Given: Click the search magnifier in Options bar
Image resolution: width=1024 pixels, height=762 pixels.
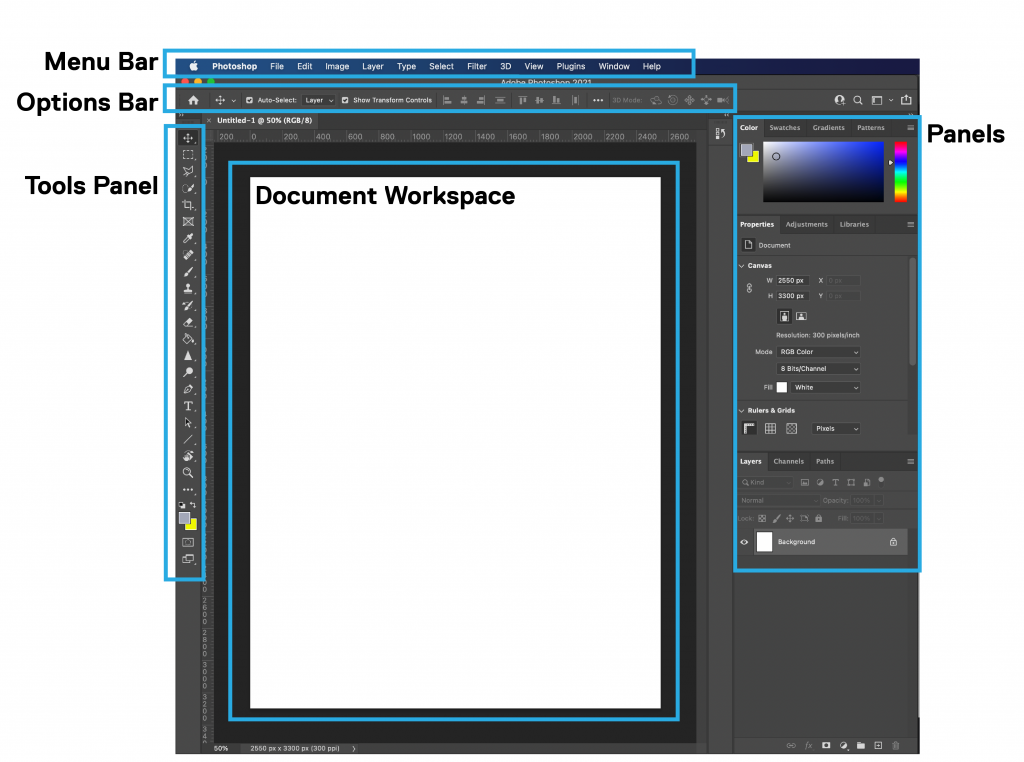Looking at the screenshot, I should point(858,100).
